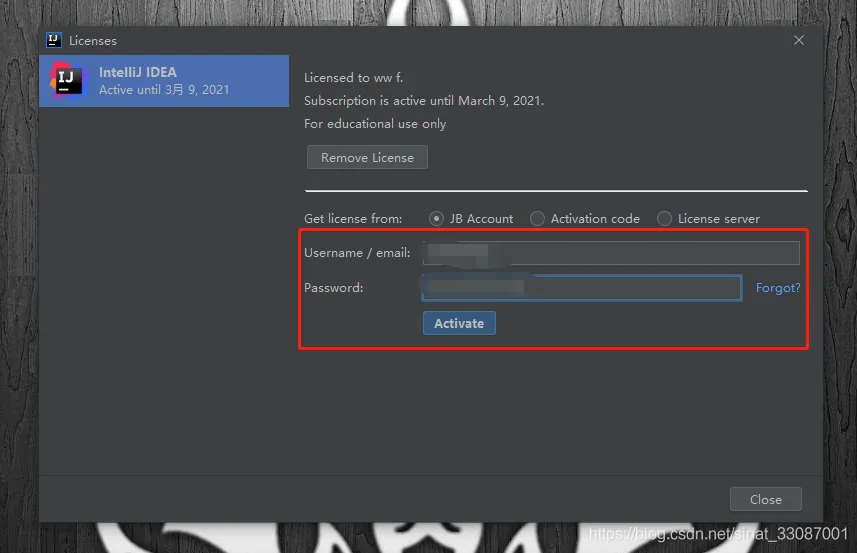Click the 'Licensed to ww f.' text
This screenshot has width=857, height=553.
pyautogui.click(x=354, y=78)
